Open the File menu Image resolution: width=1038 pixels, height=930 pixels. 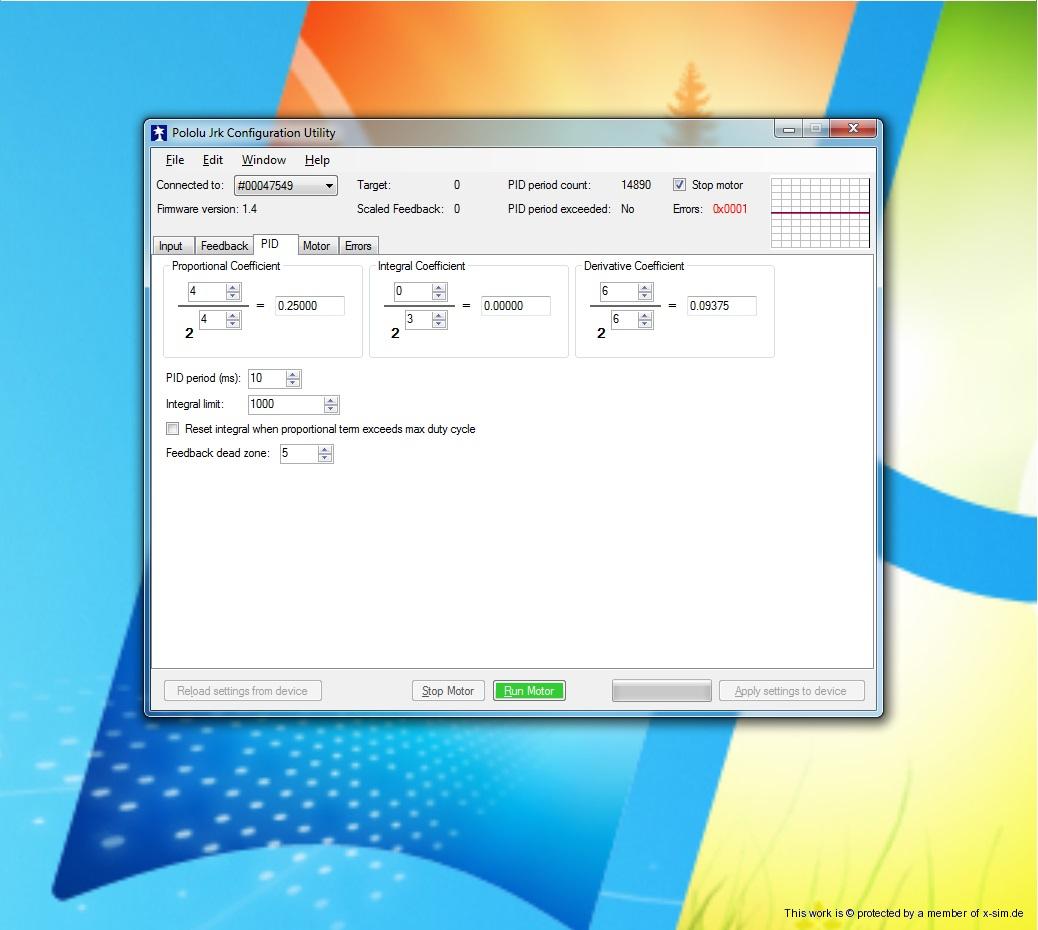(175, 160)
